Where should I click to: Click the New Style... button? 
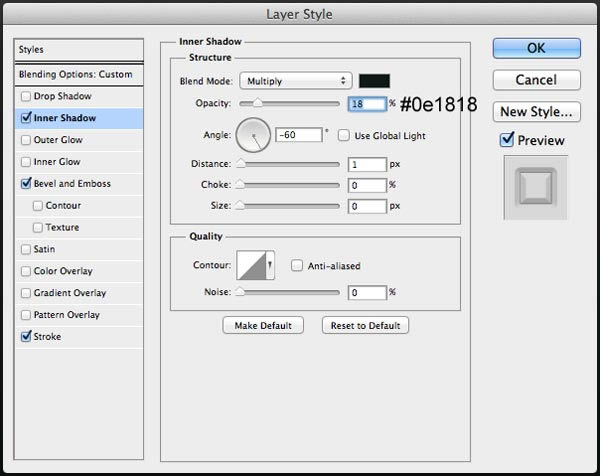(x=536, y=112)
